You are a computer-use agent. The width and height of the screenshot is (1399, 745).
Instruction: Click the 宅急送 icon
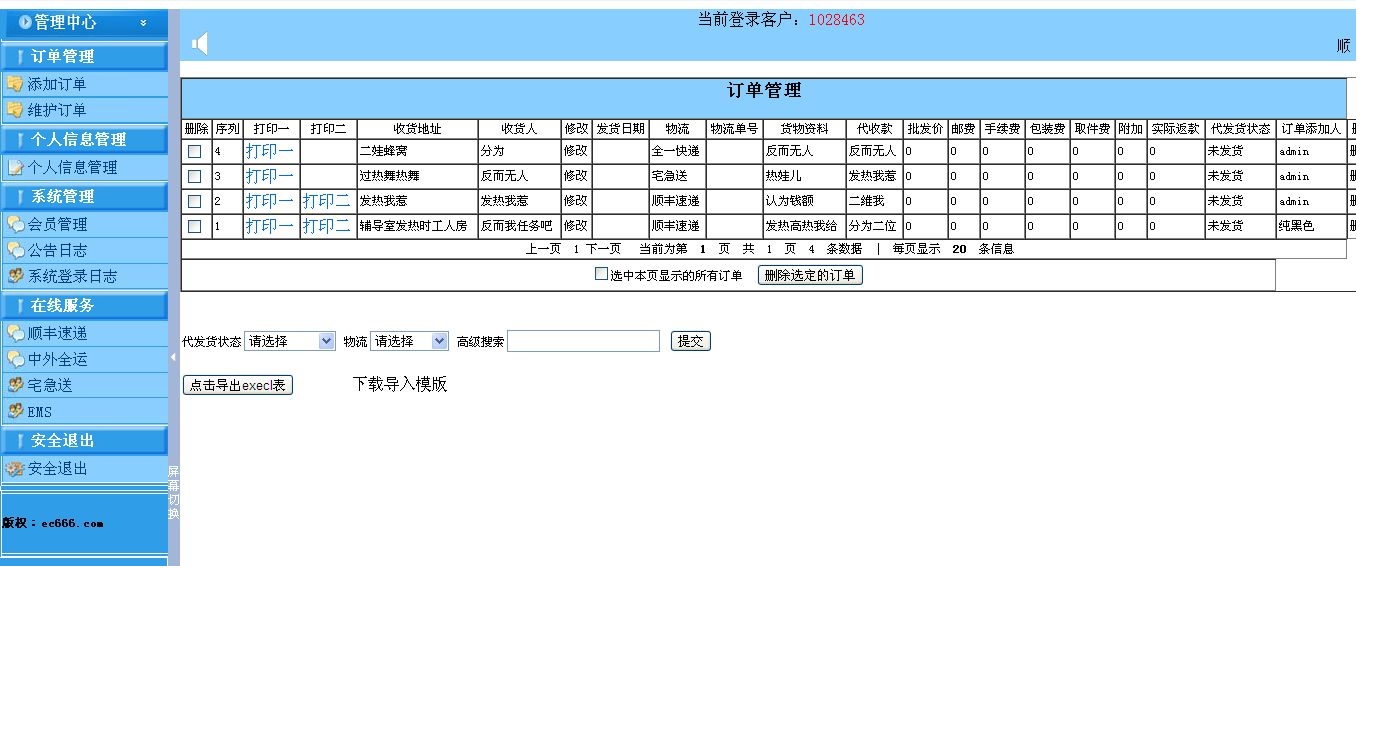(x=15, y=385)
